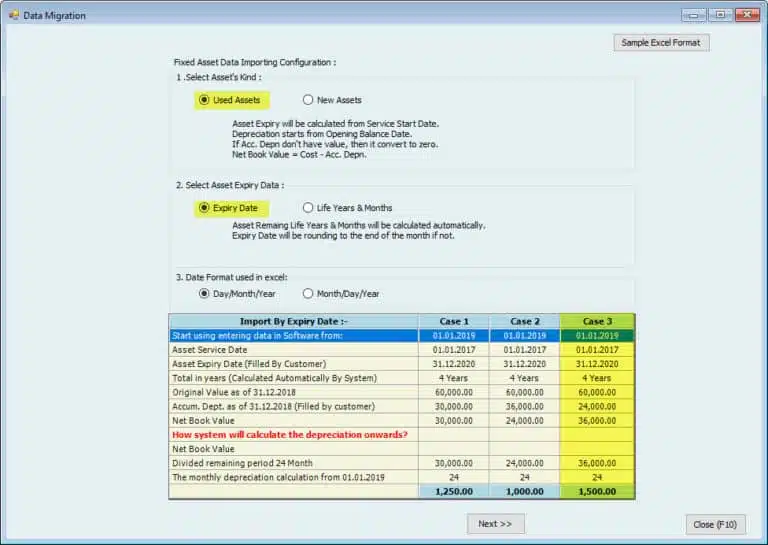Choose Life Years & Months option
This screenshot has height=545, width=768.
308,208
